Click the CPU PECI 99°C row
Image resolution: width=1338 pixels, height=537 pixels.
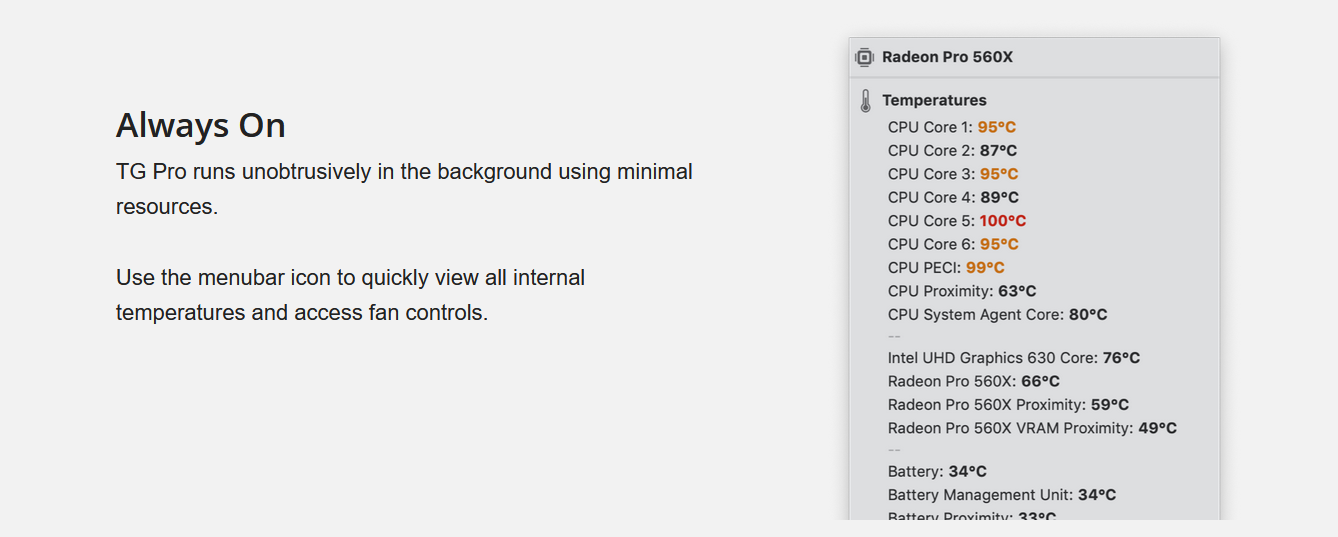pos(946,268)
